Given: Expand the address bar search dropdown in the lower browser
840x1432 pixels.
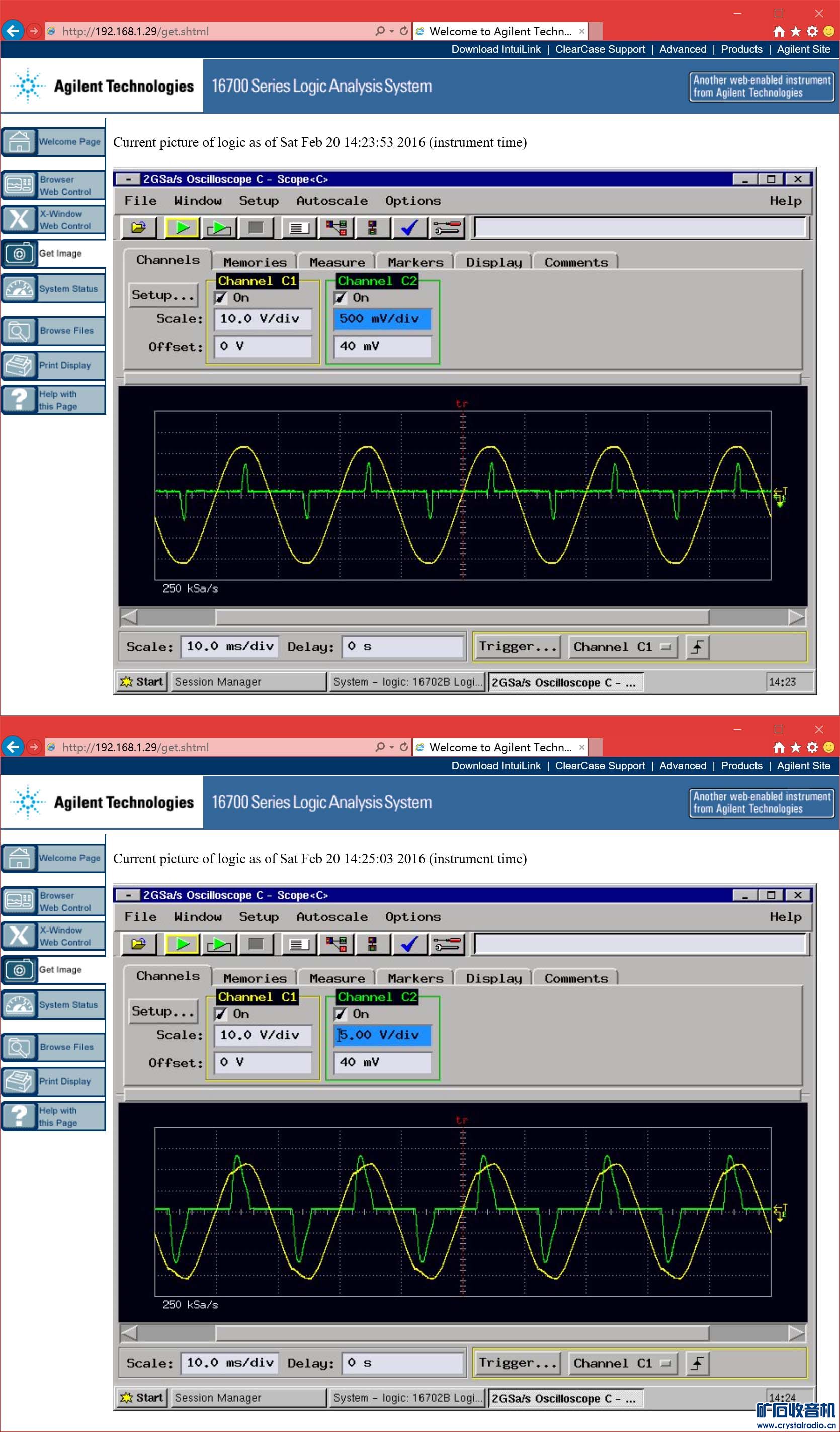Looking at the screenshot, I should pyautogui.click(x=392, y=747).
